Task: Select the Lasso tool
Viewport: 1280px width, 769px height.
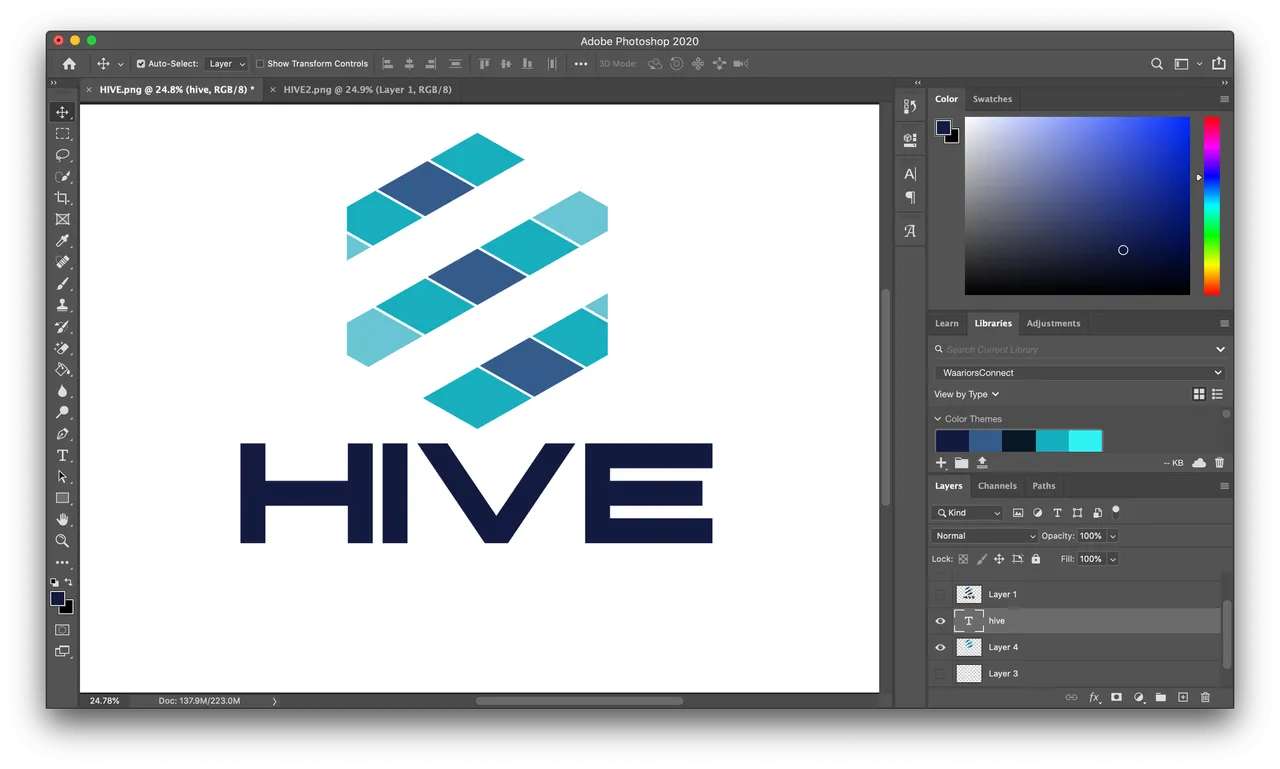Action: point(62,155)
